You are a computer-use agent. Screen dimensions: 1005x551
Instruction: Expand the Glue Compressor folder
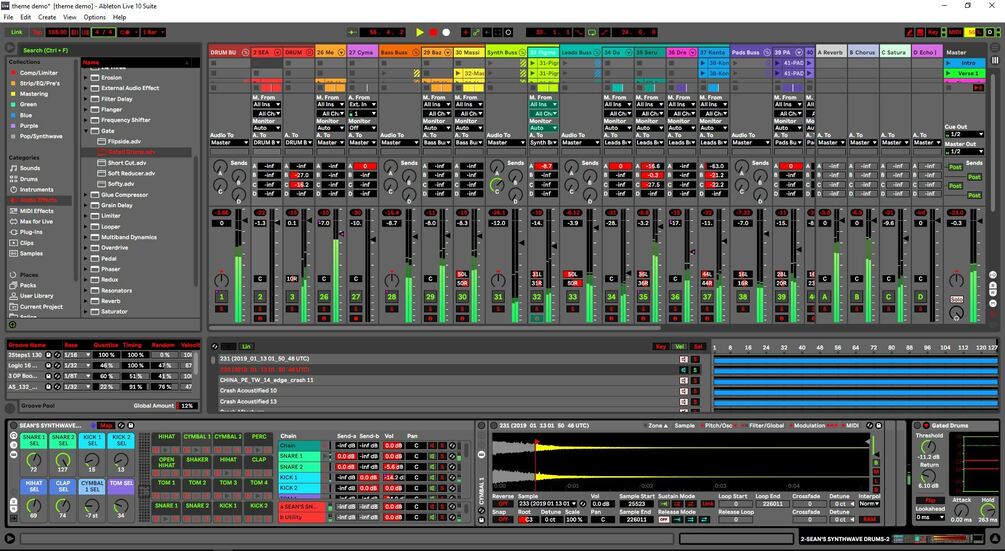86,195
